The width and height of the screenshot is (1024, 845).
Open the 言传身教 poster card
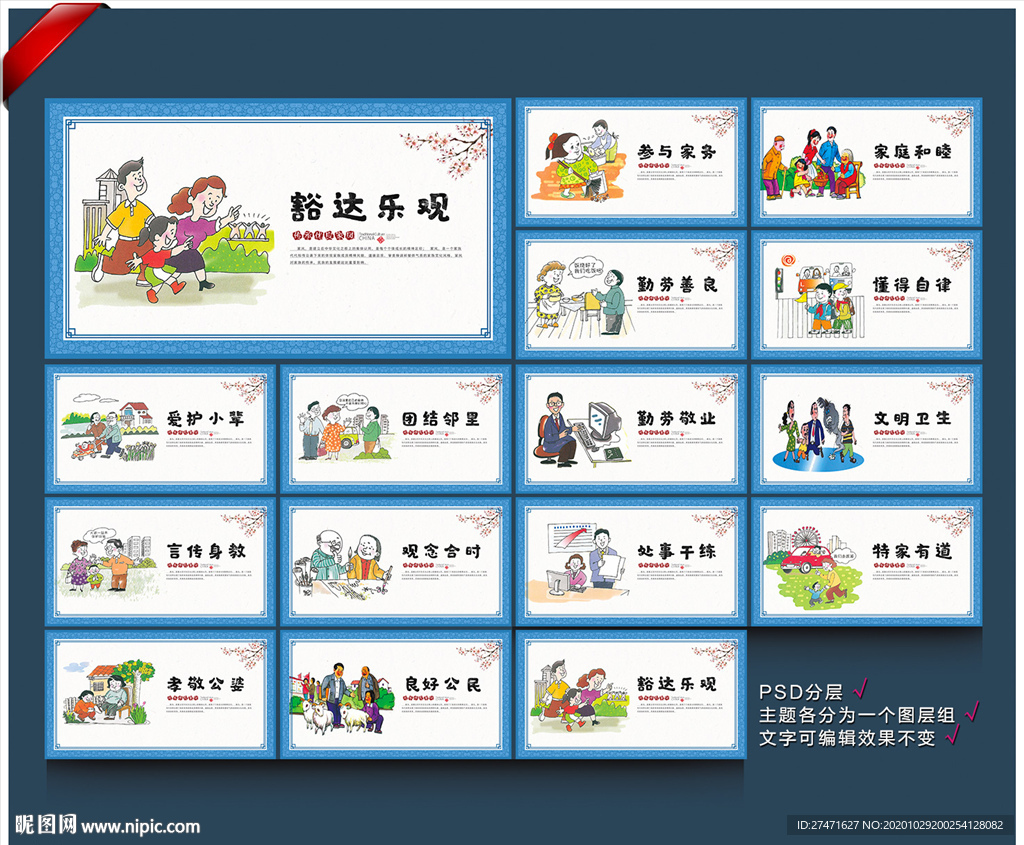point(161,562)
